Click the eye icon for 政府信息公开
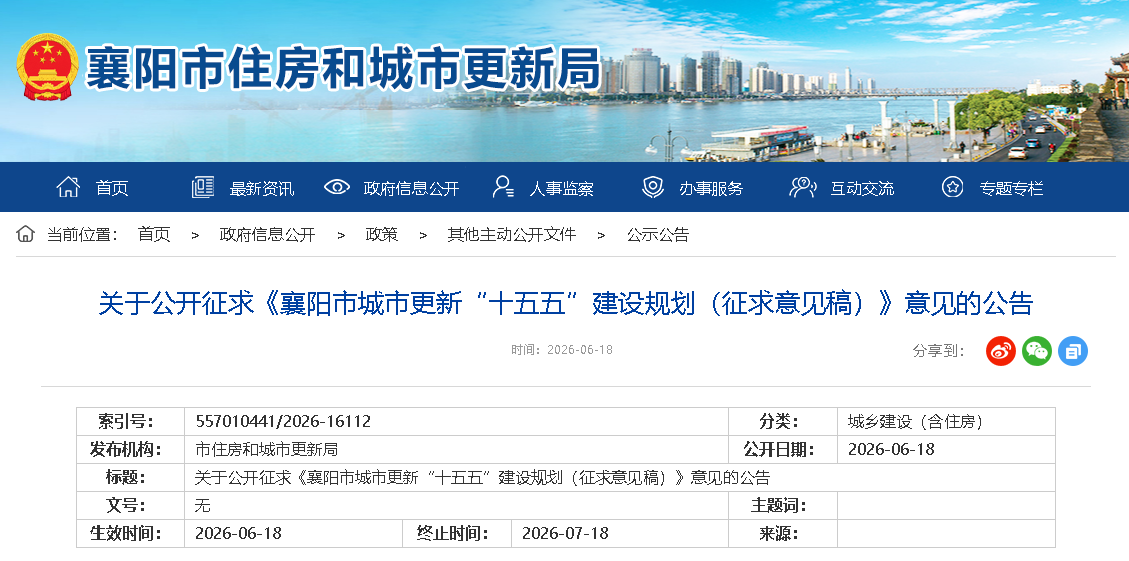The width and height of the screenshot is (1129, 561). point(336,187)
